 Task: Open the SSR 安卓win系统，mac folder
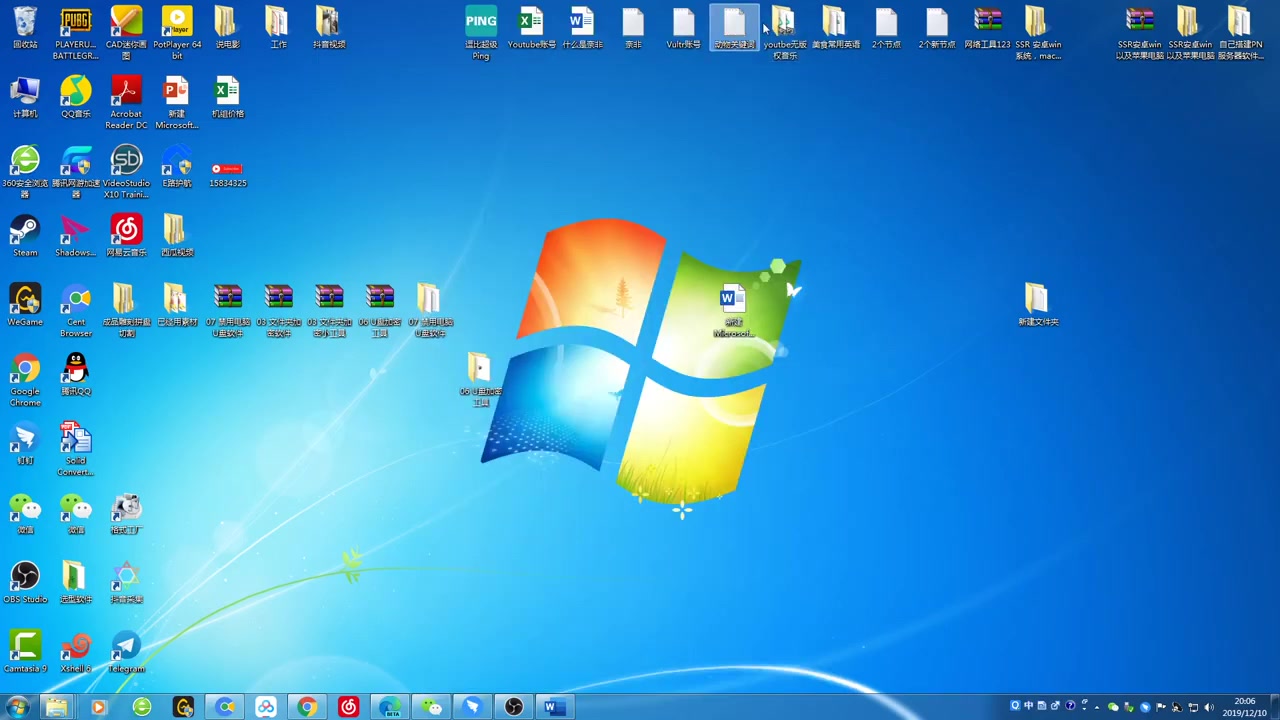coord(1038,33)
